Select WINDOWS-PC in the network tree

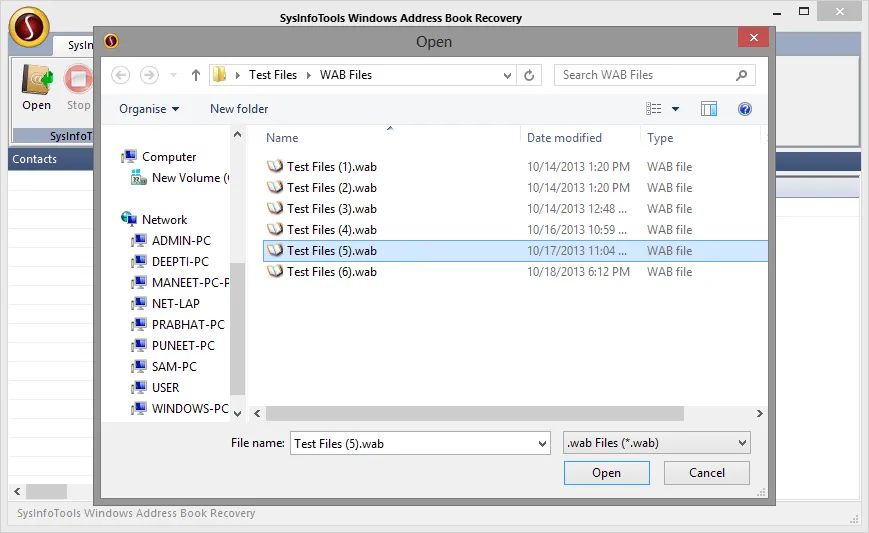190,409
